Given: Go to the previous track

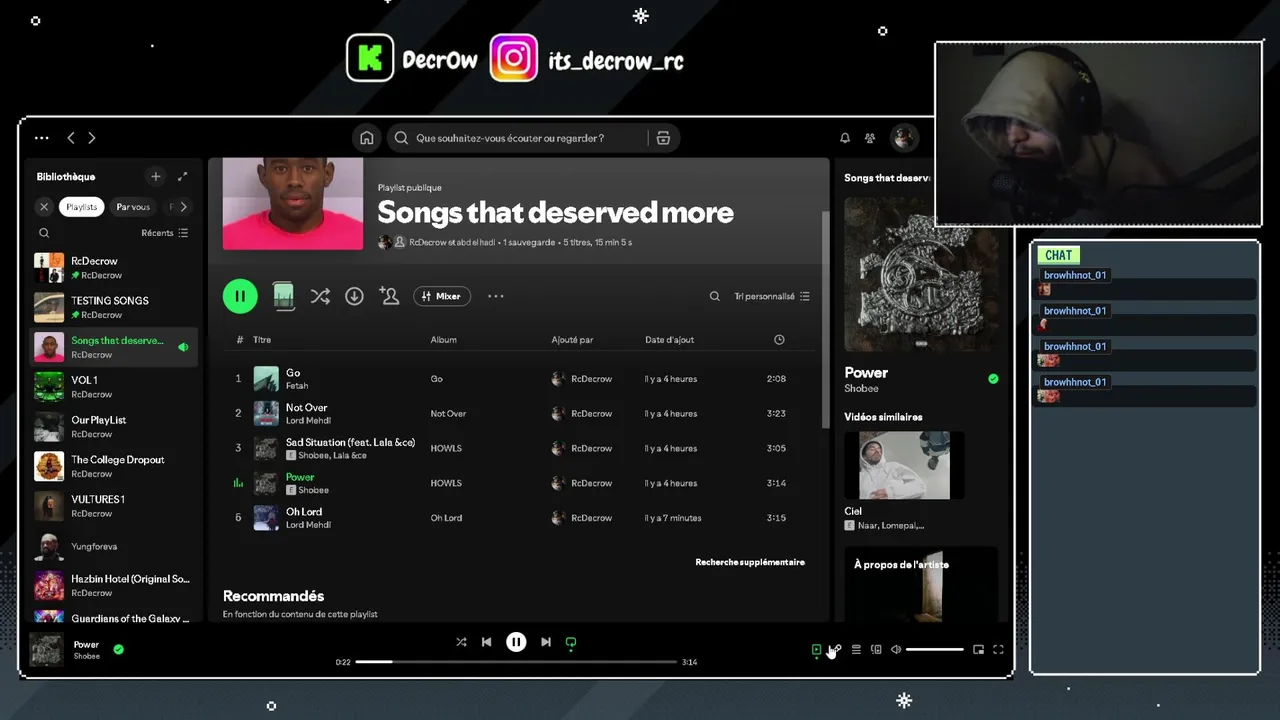Looking at the screenshot, I should coord(486,642).
